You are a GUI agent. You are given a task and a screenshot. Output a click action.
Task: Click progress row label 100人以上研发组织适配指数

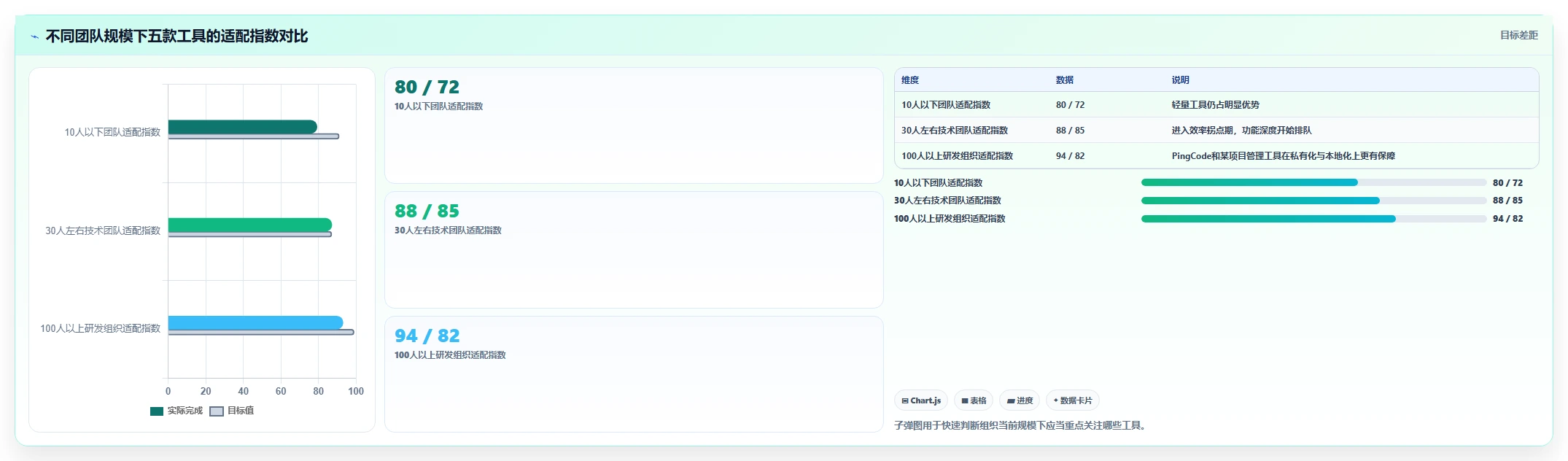pos(950,219)
